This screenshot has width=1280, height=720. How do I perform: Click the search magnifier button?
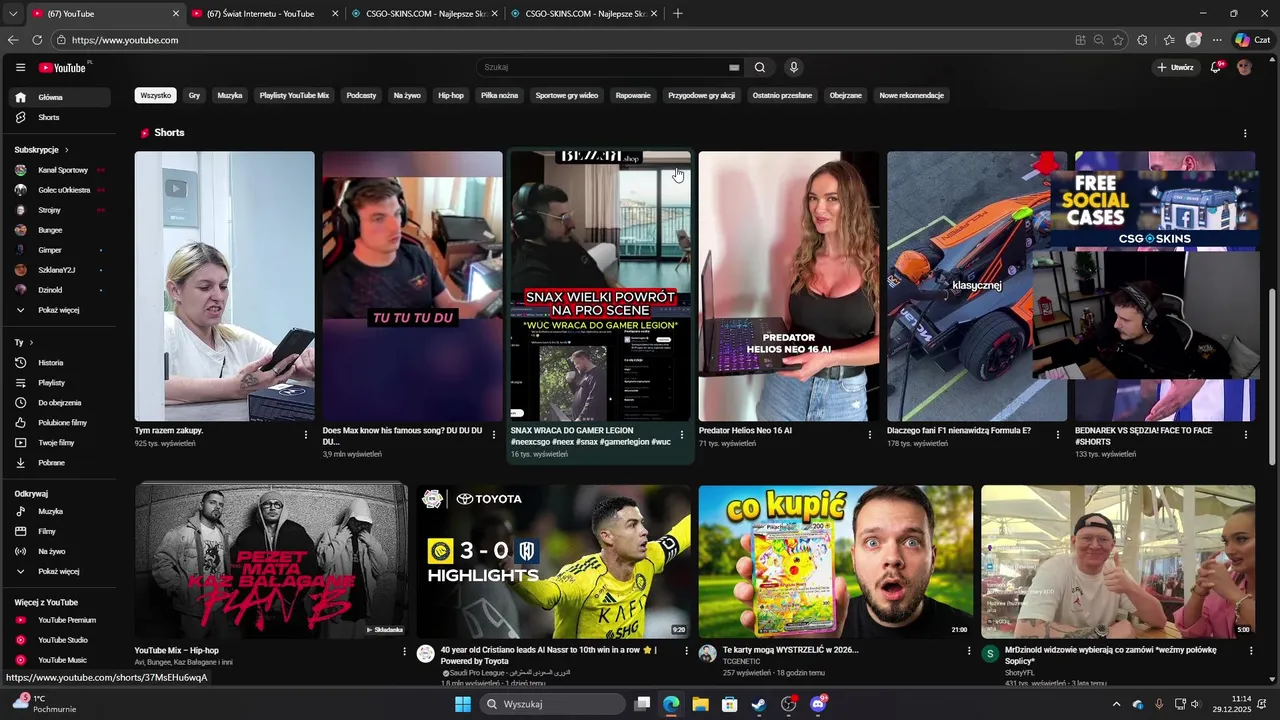click(x=760, y=67)
